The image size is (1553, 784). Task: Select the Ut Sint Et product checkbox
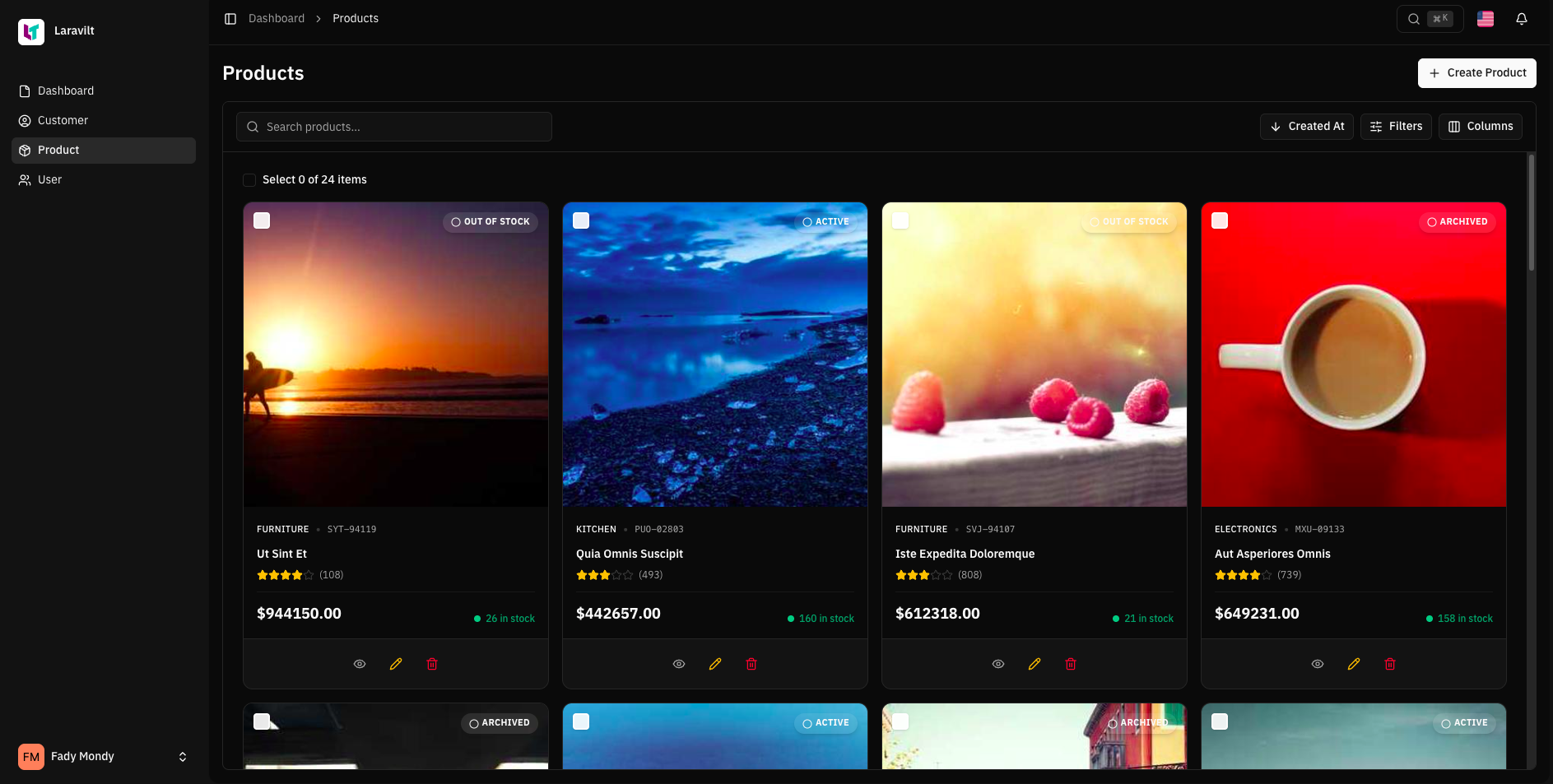(x=262, y=220)
